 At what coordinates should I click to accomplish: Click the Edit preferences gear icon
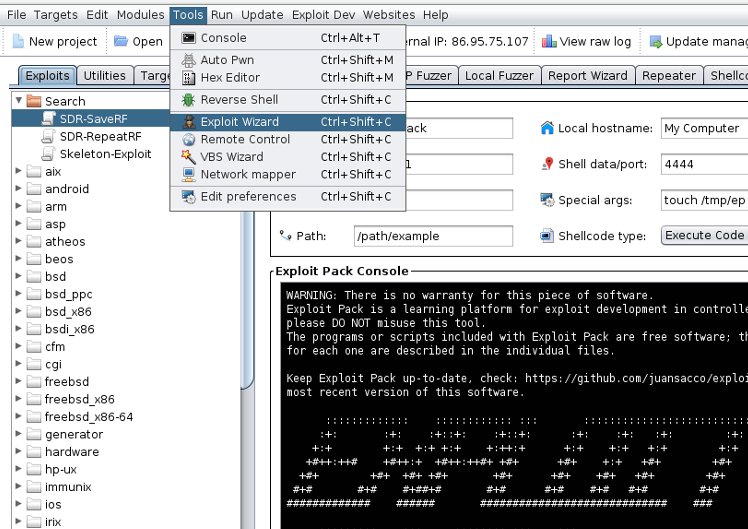(189, 197)
